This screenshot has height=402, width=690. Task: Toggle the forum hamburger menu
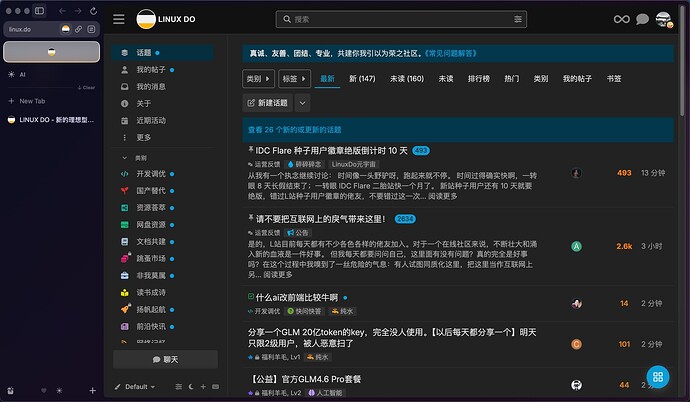tap(119, 19)
